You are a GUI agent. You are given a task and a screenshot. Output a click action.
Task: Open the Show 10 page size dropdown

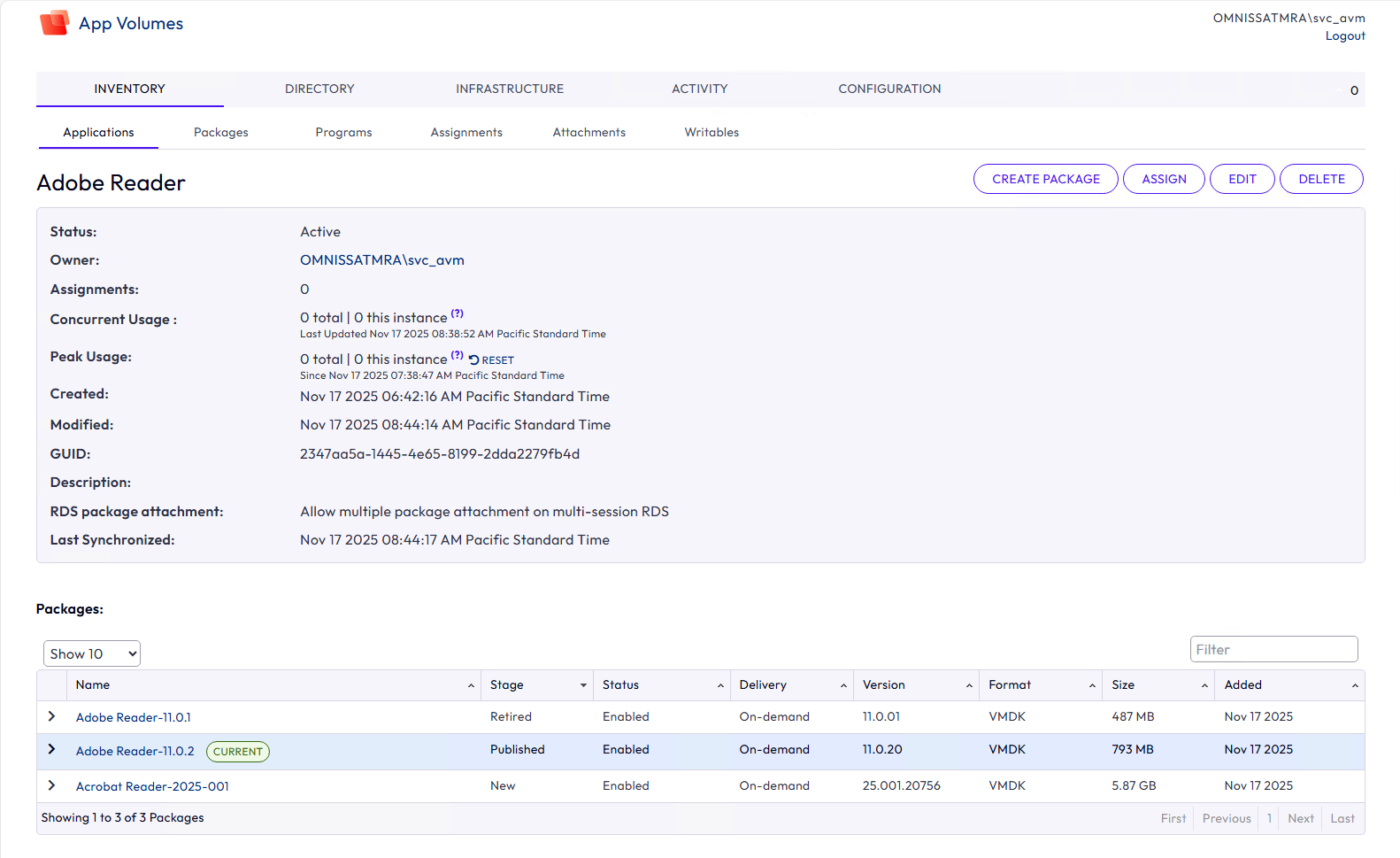pyautogui.click(x=92, y=653)
